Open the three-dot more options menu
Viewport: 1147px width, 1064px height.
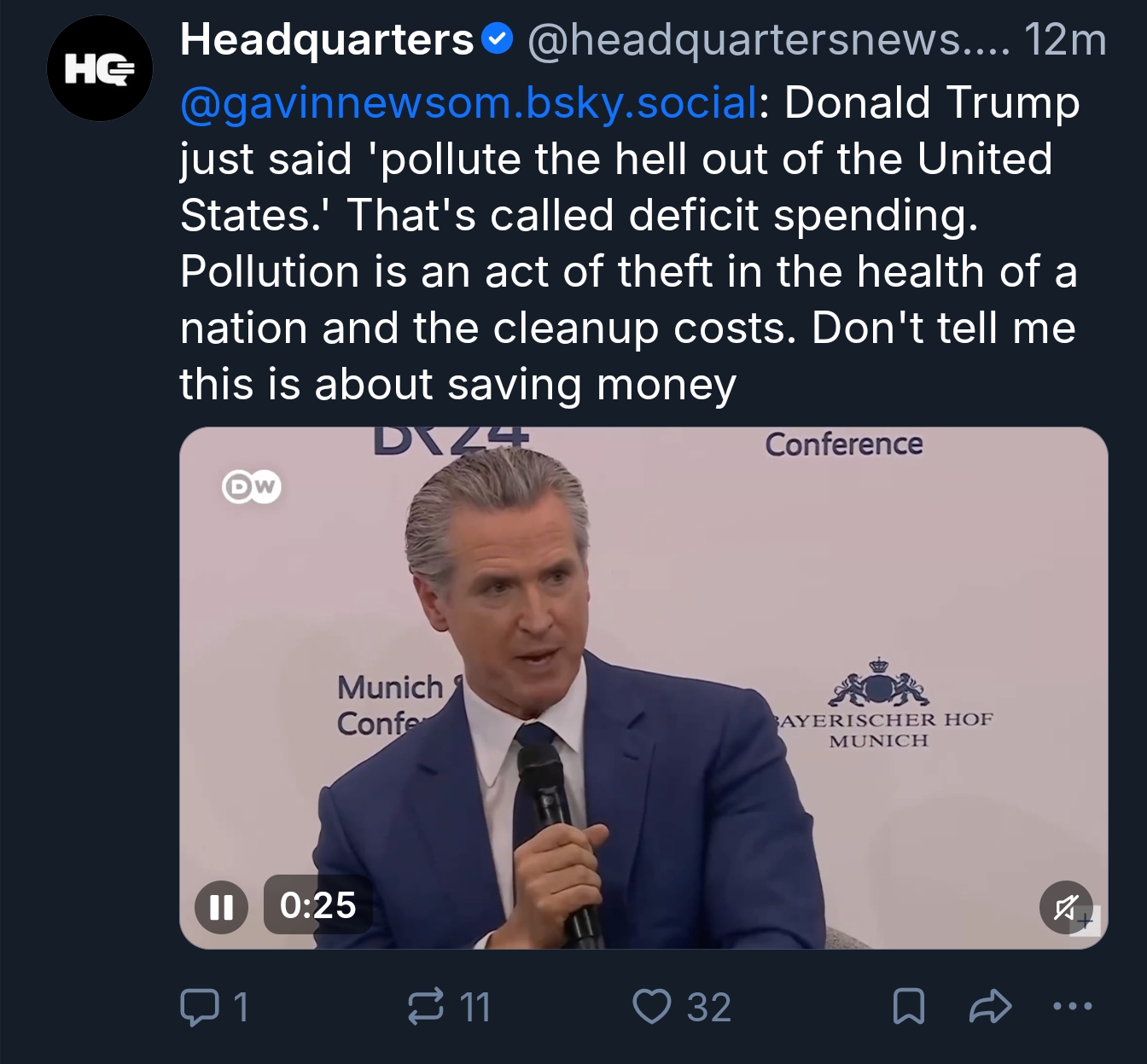(1072, 1007)
